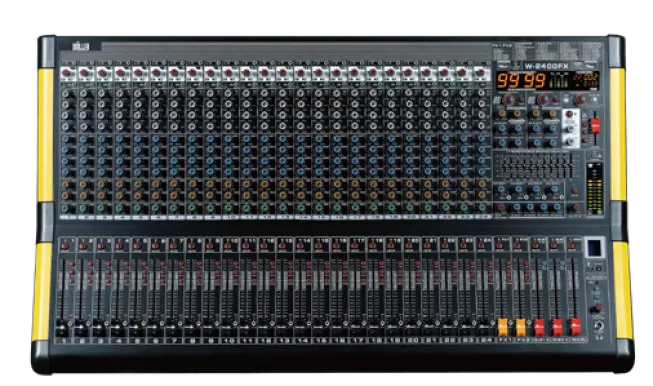Click red knob atop channel 23 fader strip
The image size is (653, 386).
pyautogui.click(x=463, y=246)
